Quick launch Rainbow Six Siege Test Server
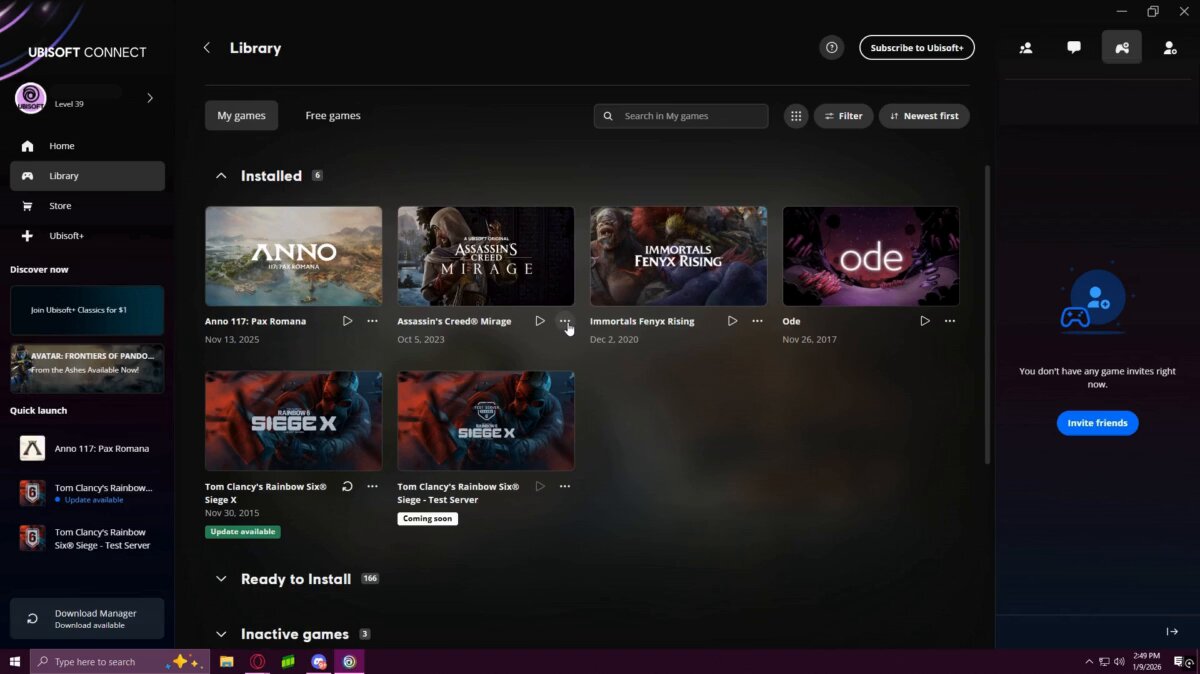This screenshot has width=1200, height=674. pyautogui.click(x=87, y=538)
